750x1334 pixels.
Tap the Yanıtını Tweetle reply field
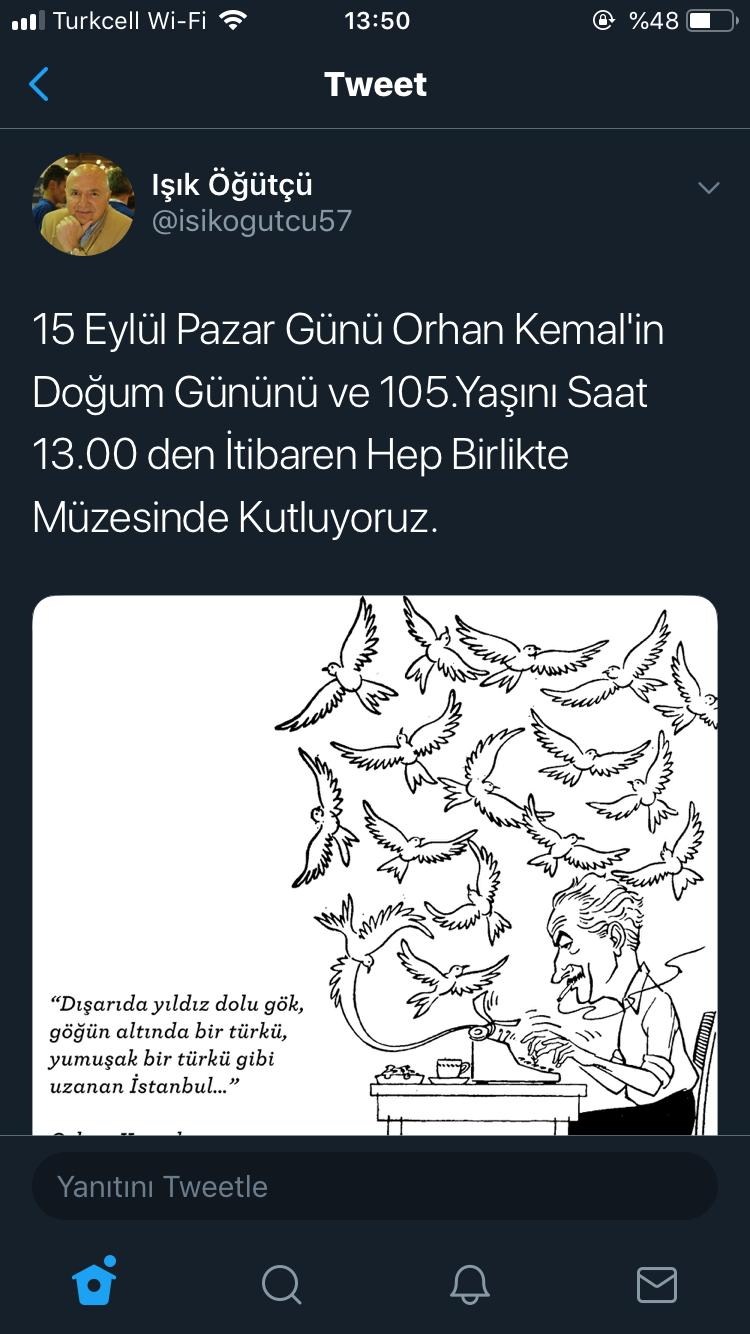coord(375,1187)
